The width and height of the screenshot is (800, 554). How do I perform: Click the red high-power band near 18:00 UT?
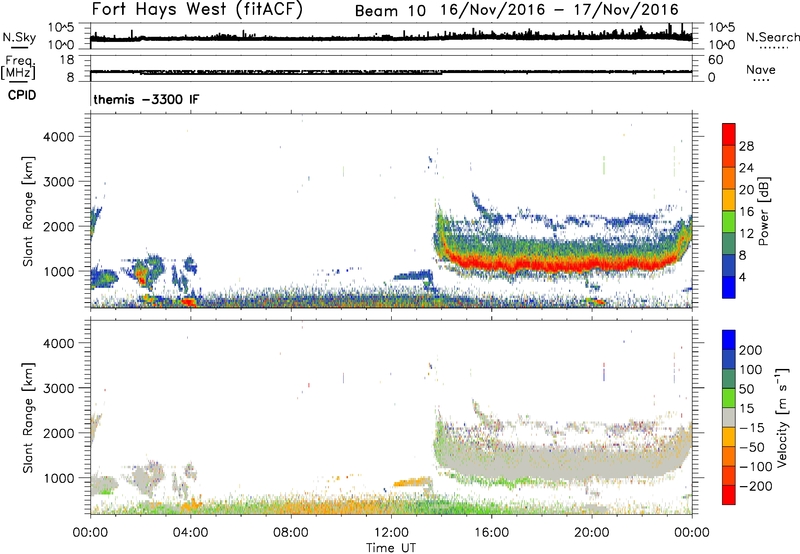pyautogui.click(x=542, y=264)
